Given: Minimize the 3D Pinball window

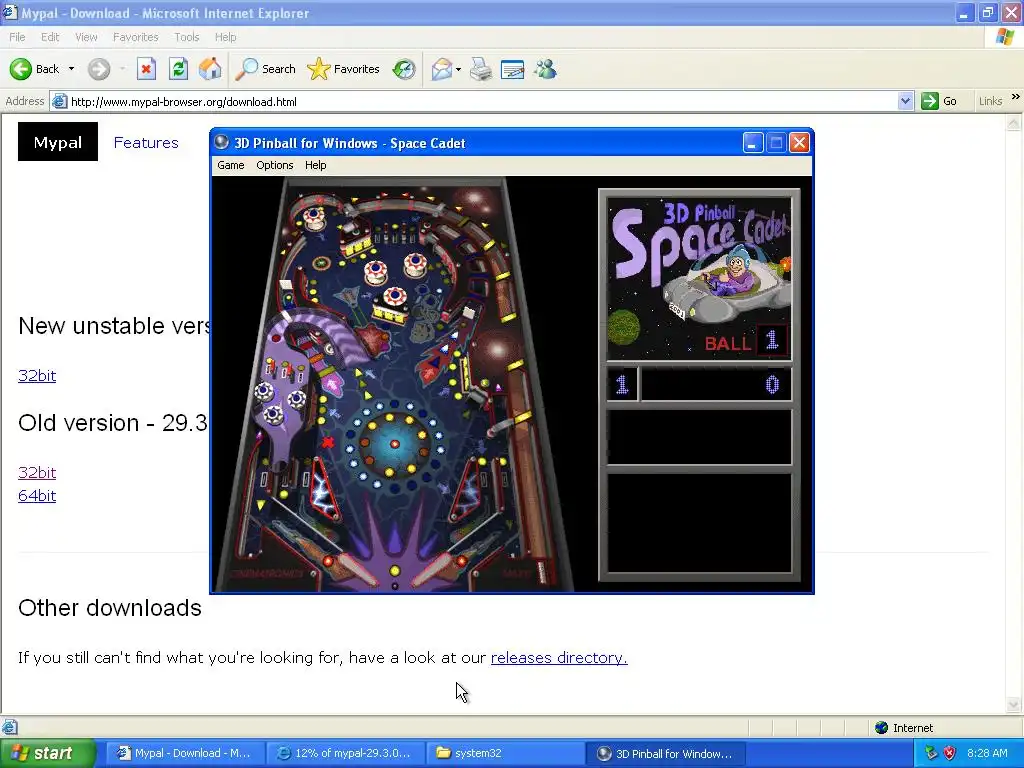Looking at the screenshot, I should click(x=752, y=142).
